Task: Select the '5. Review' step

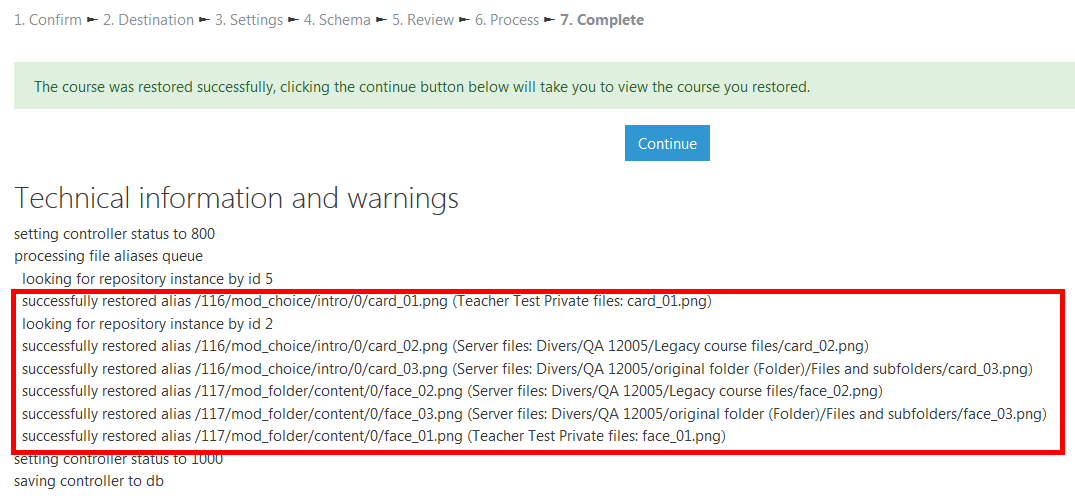Action: [423, 20]
